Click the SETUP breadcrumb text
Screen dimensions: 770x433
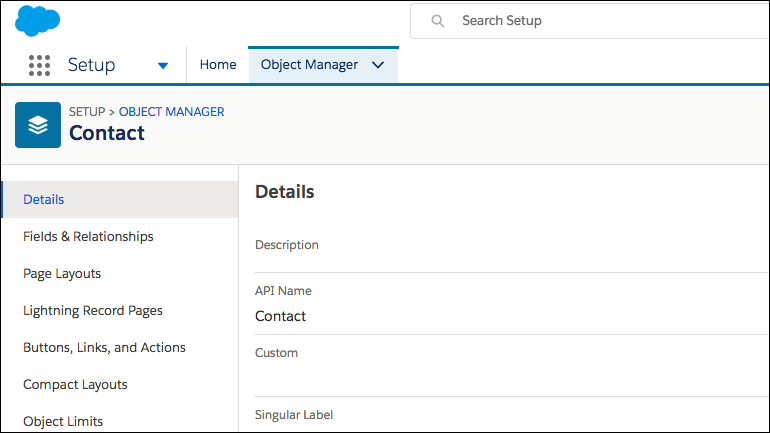click(x=87, y=112)
